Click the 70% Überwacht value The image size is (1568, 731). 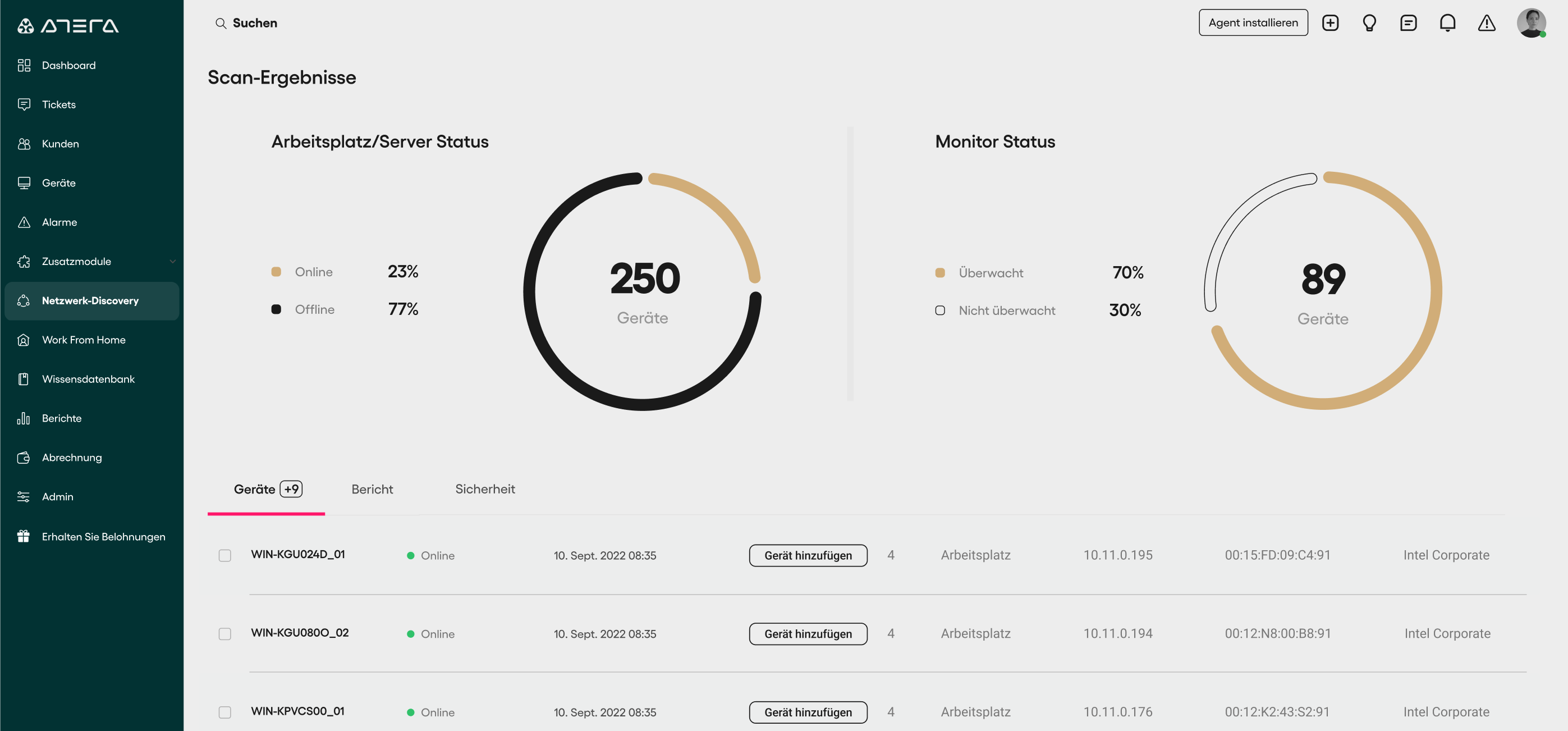[x=1127, y=273]
